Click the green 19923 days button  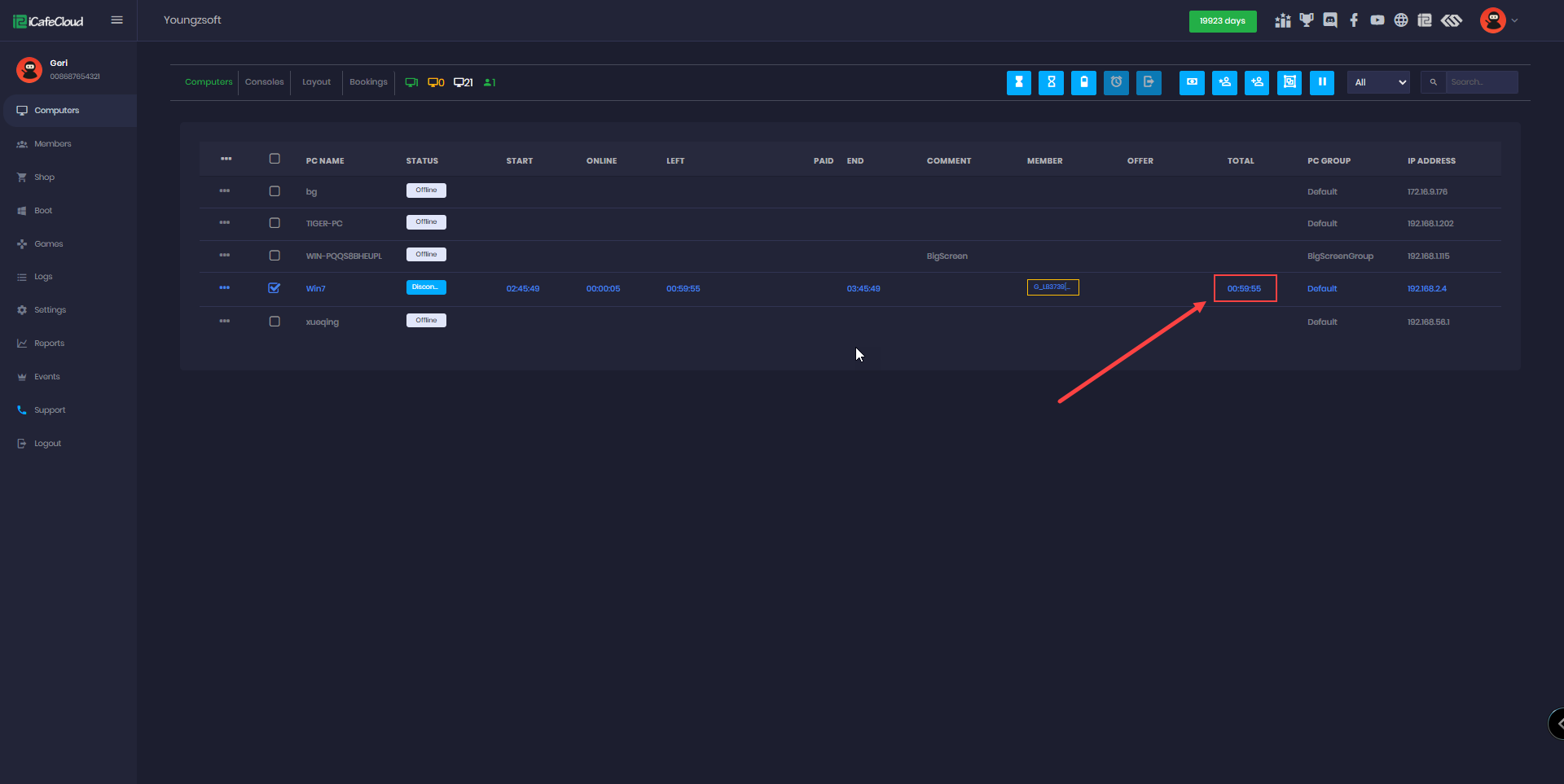pyautogui.click(x=1222, y=21)
